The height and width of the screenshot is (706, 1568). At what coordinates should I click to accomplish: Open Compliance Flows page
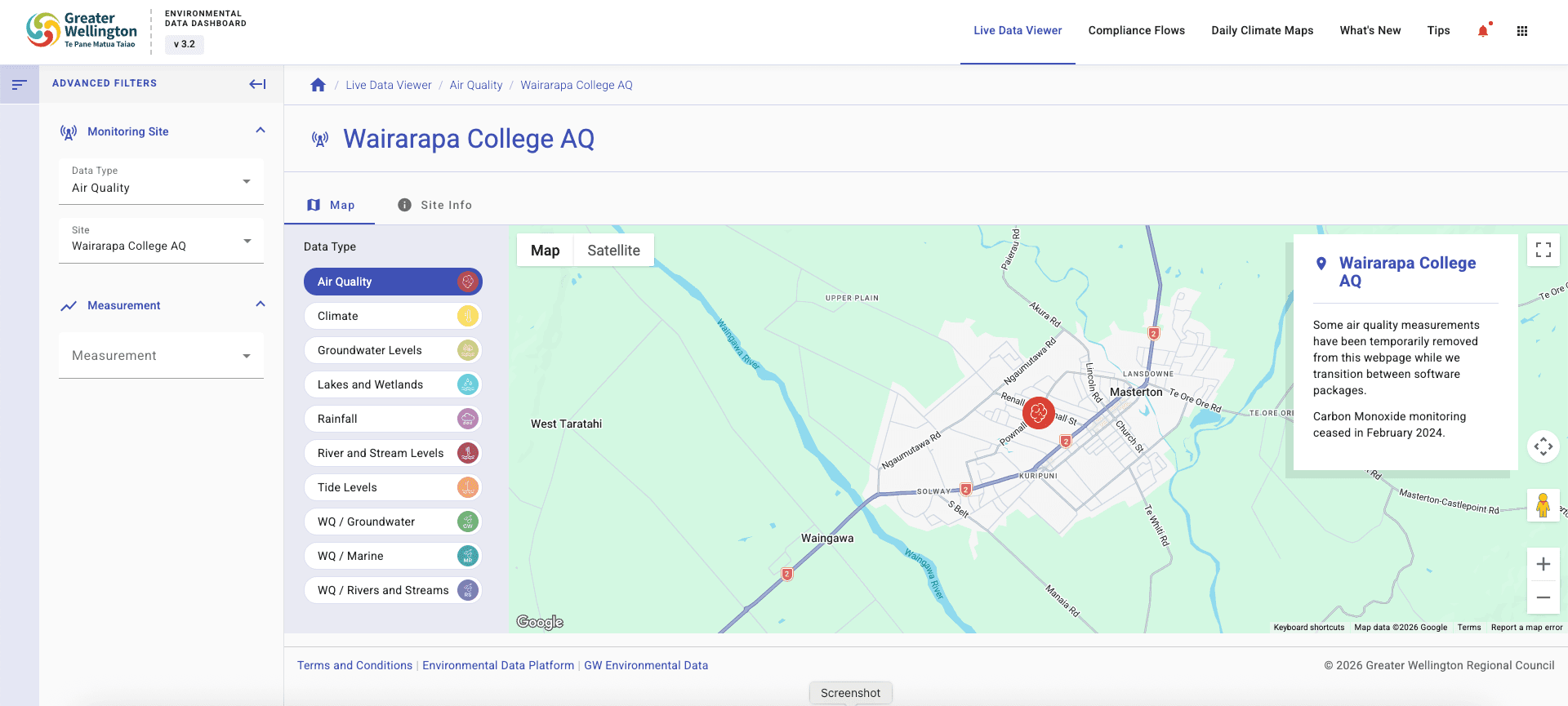click(x=1136, y=31)
